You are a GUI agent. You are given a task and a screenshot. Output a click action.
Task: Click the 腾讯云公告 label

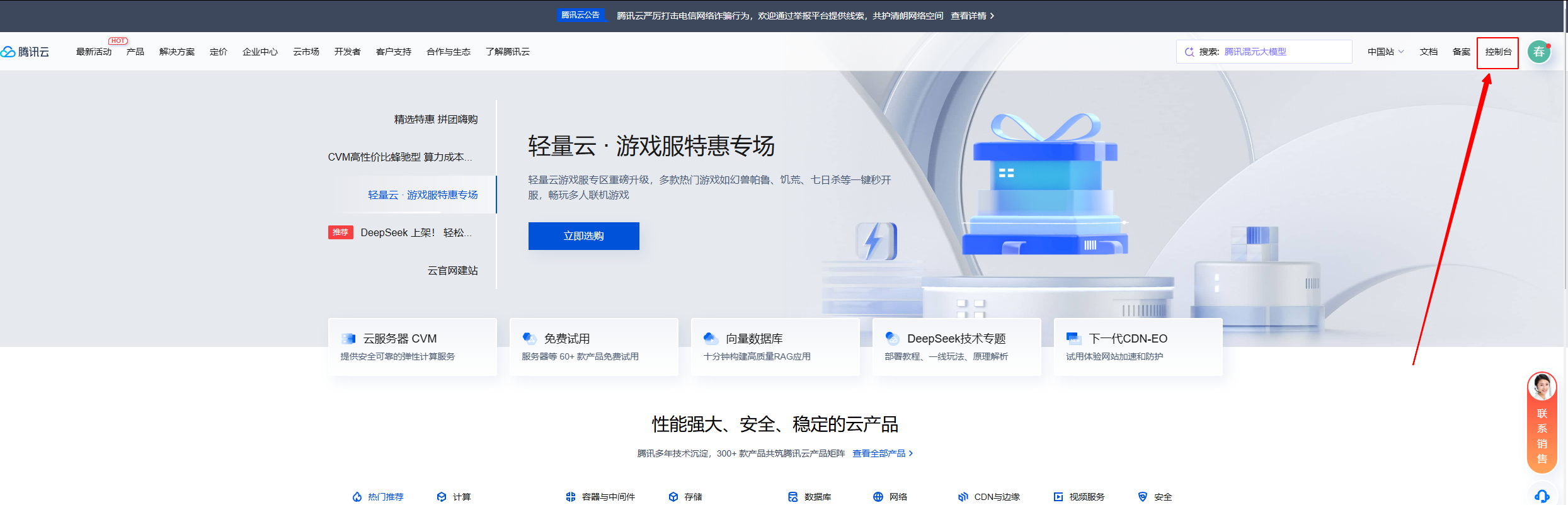pyautogui.click(x=581, y=15)
